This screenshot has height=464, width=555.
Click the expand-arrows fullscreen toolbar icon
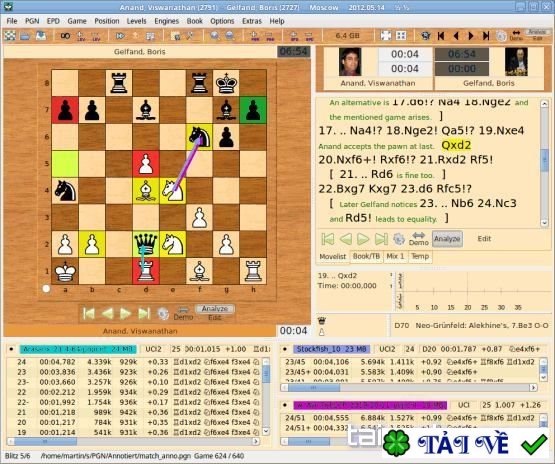click(386, 35)
